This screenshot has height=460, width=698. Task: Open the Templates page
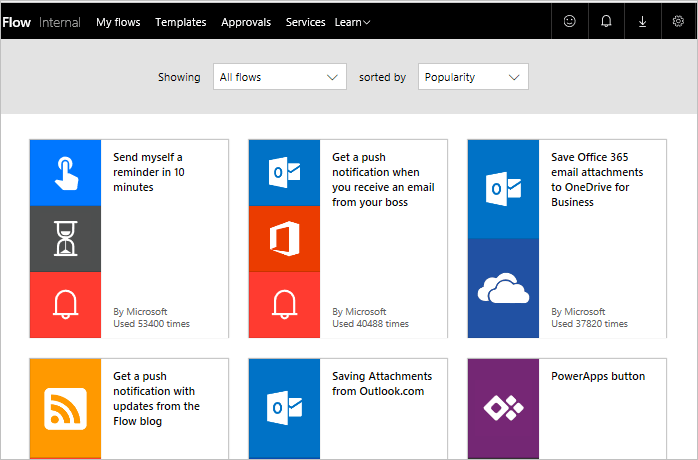tap(181, 22)
